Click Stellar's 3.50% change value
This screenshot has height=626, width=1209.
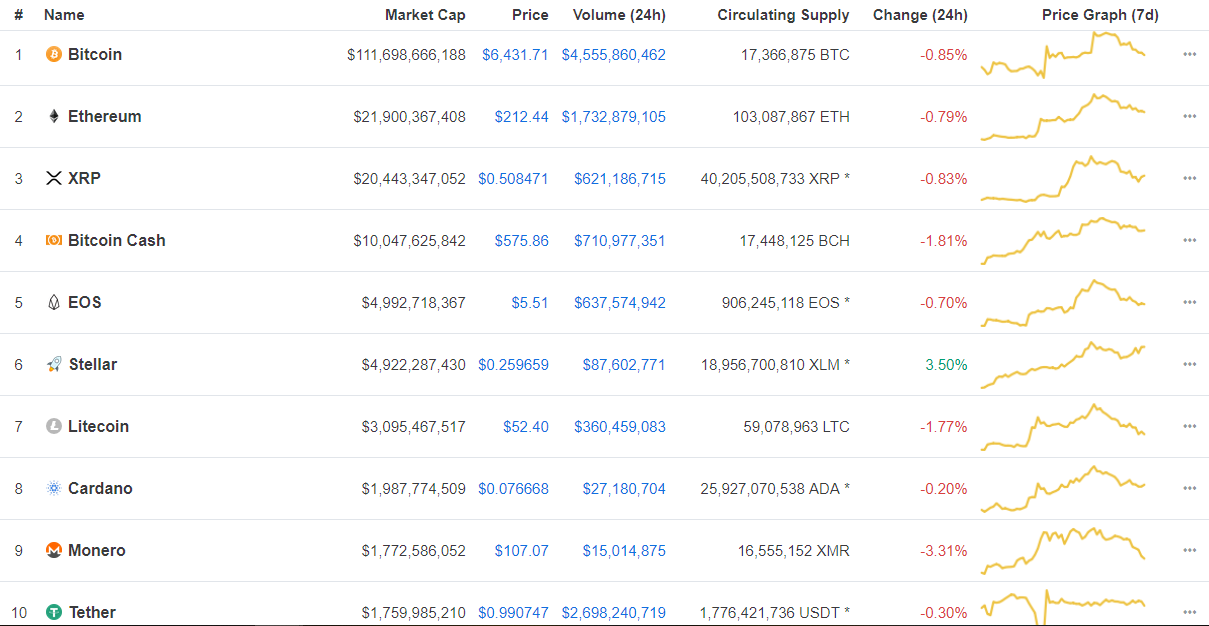pos(946,365)
